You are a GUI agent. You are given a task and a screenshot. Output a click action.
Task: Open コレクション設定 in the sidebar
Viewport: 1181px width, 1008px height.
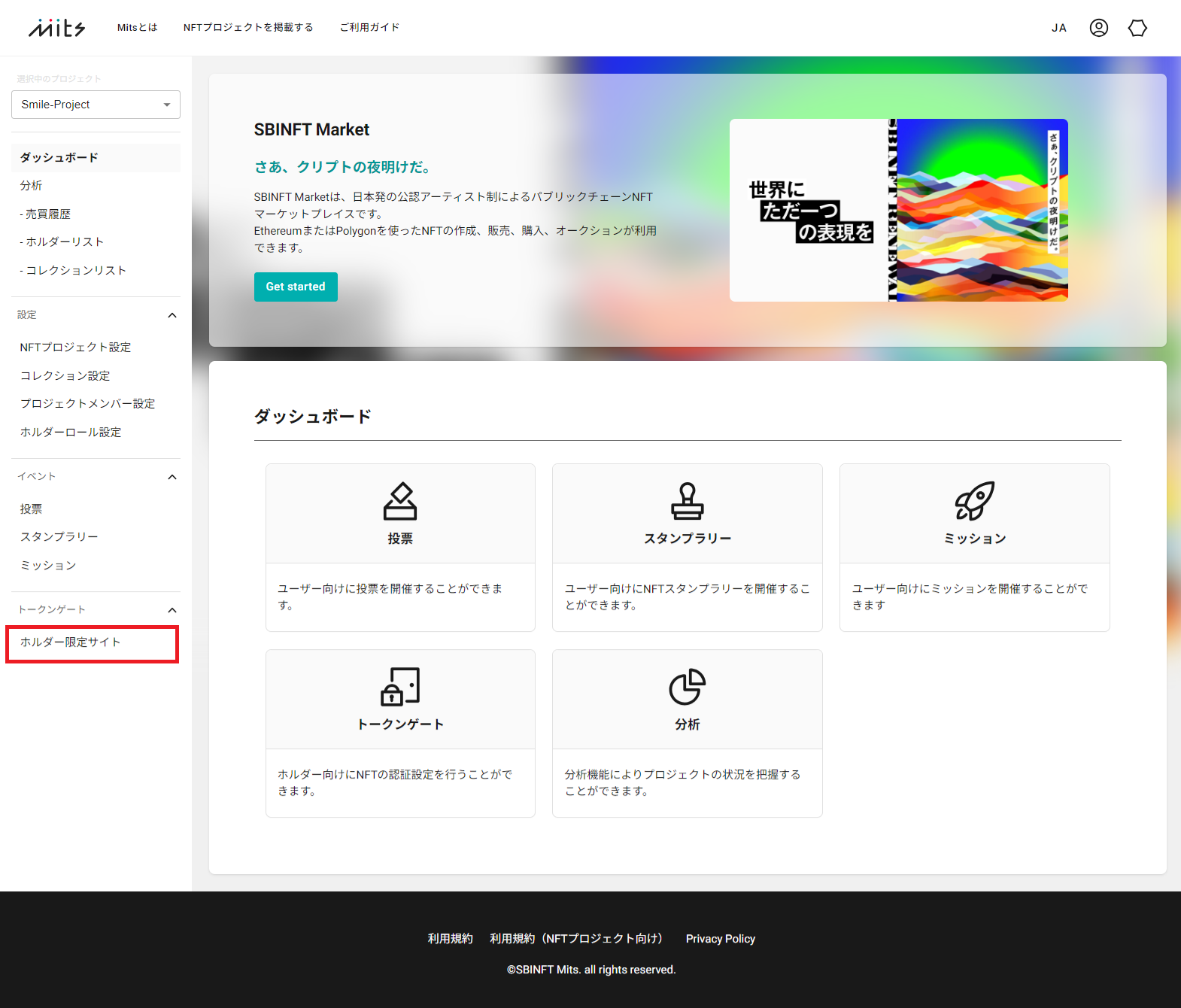click(65, 376)
